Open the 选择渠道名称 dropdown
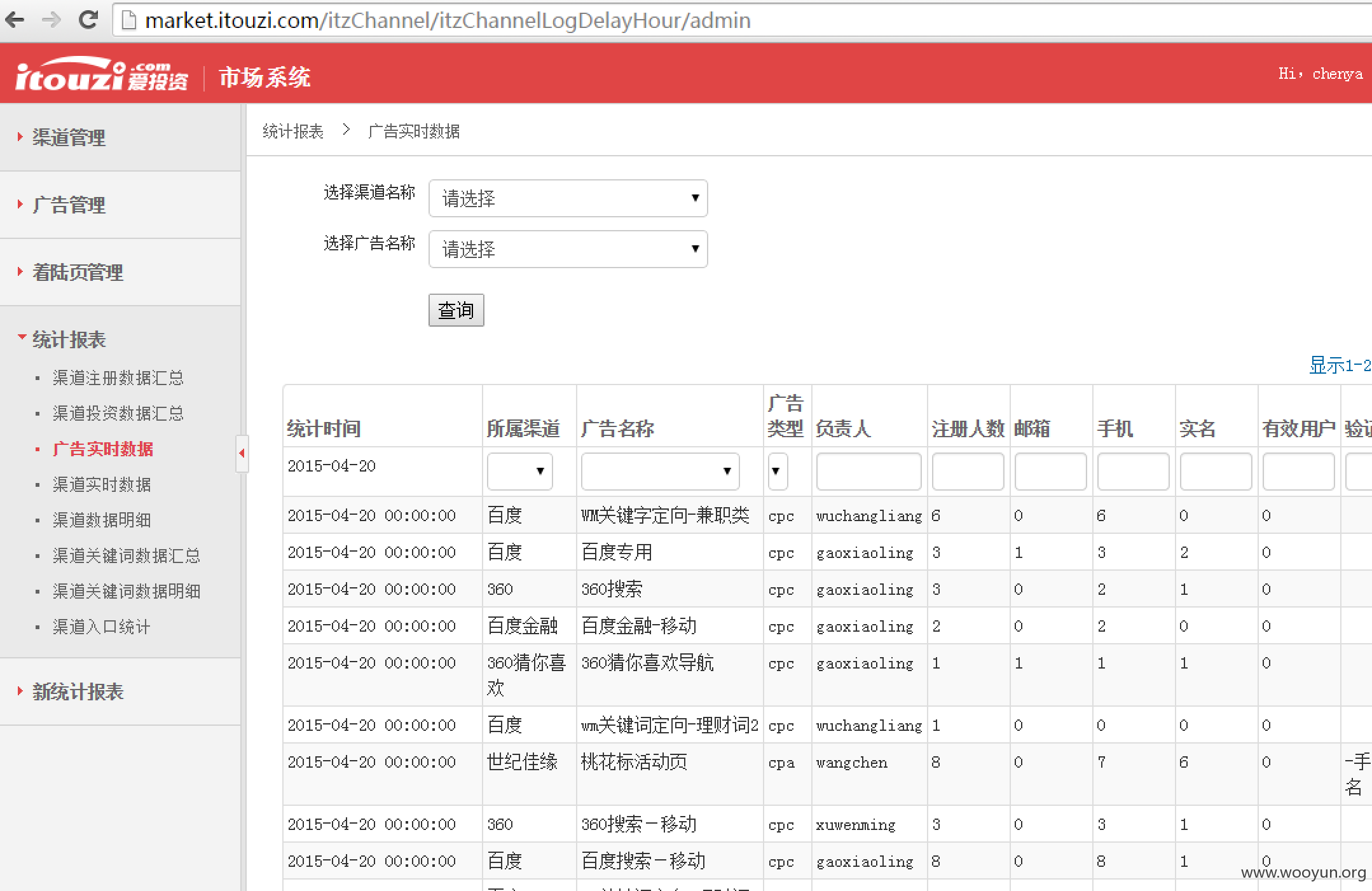The image size is (1372, 891). [568, 198]
